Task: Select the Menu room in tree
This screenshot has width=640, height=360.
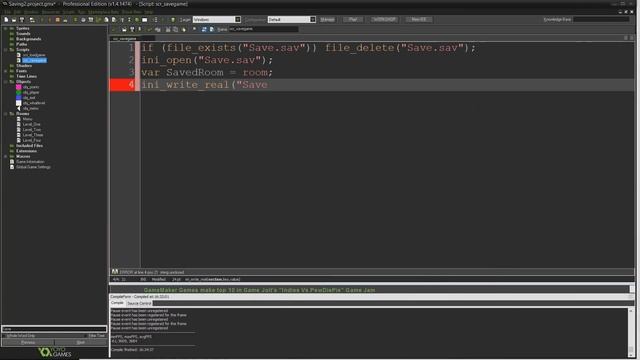Action: click(27, 119)
